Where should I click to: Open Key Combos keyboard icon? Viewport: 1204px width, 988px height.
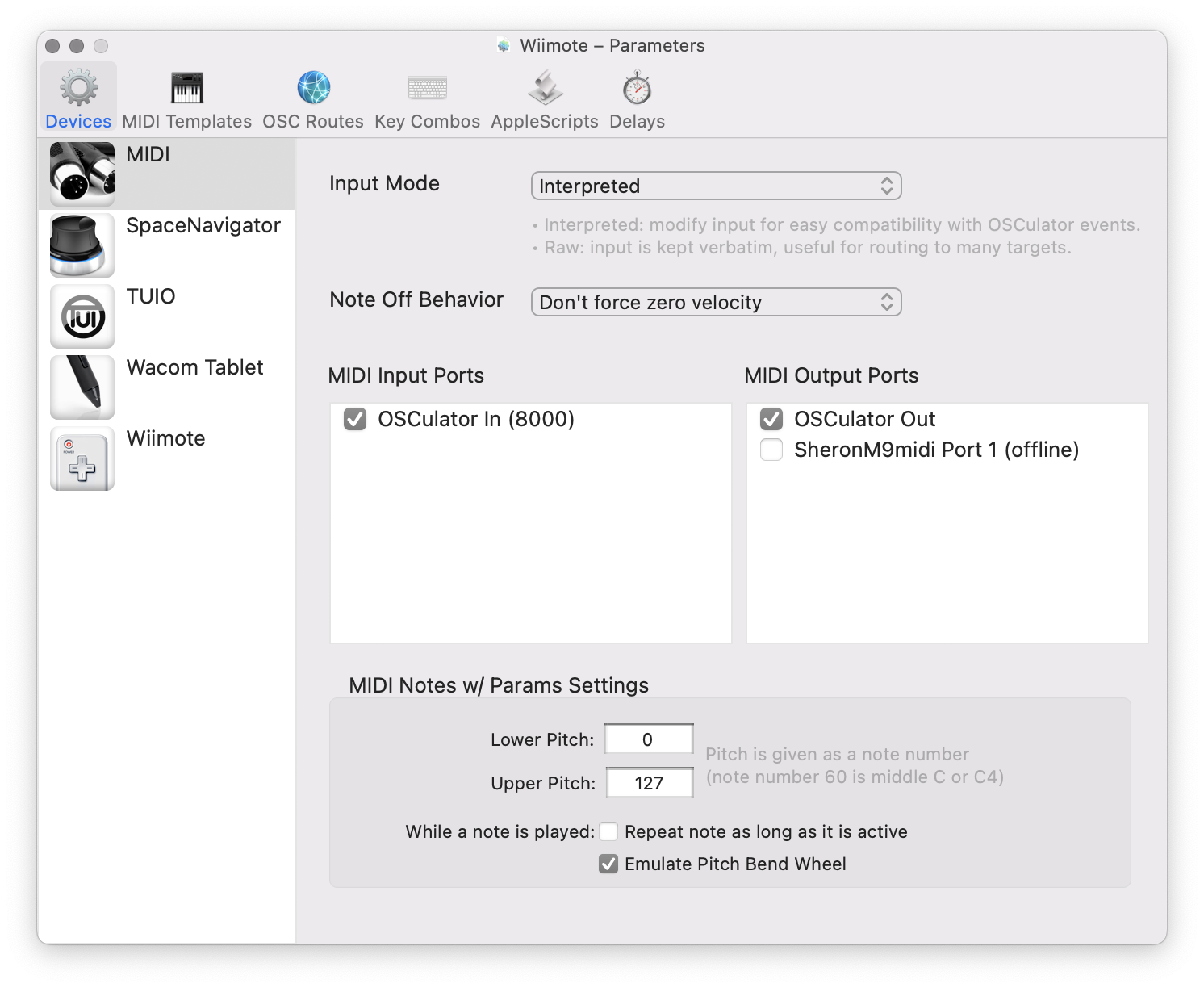coord(427,87)
